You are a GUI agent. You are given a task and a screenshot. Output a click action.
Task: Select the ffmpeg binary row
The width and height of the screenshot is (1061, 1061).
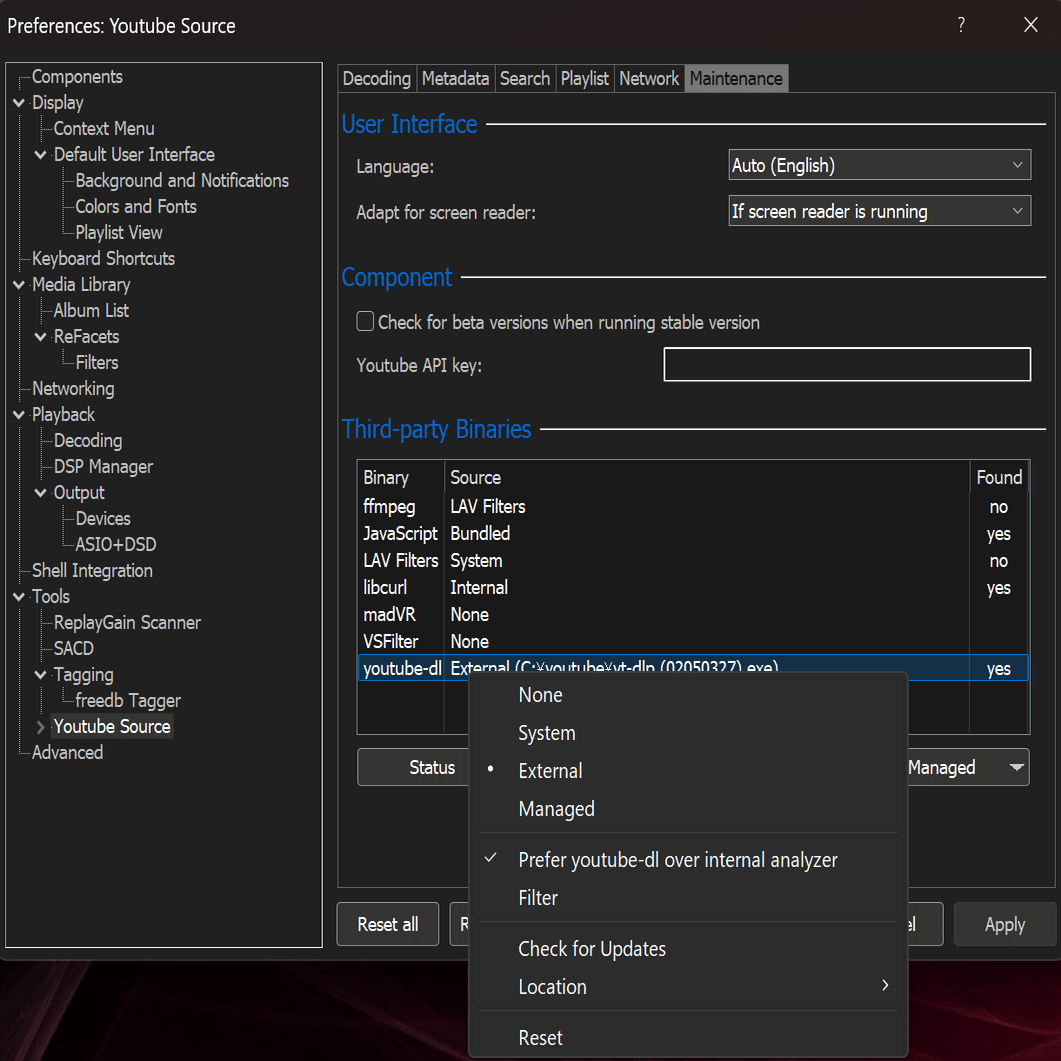tap(694, 507)
